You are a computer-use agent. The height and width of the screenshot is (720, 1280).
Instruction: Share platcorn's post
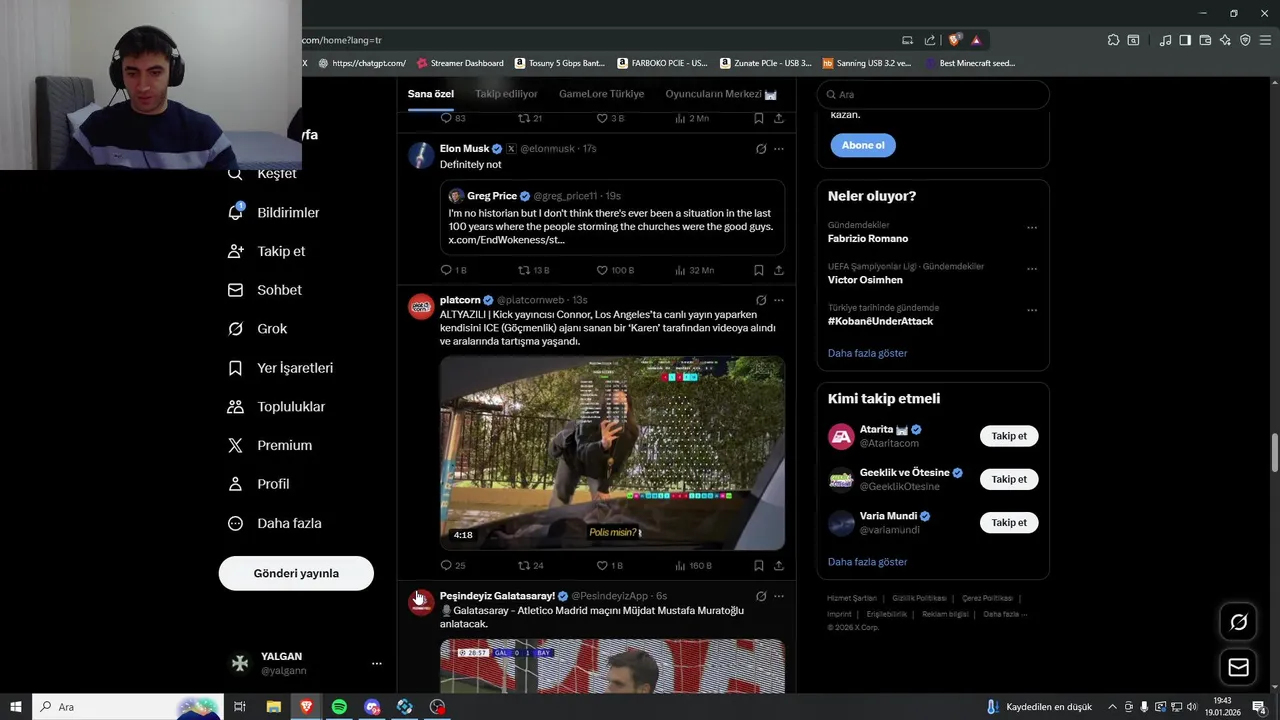pos(778,565)
